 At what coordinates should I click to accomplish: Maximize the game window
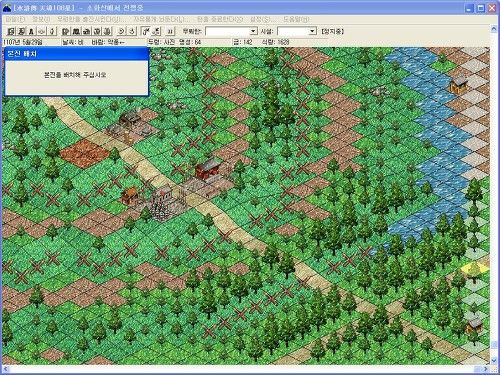(481, 8)
